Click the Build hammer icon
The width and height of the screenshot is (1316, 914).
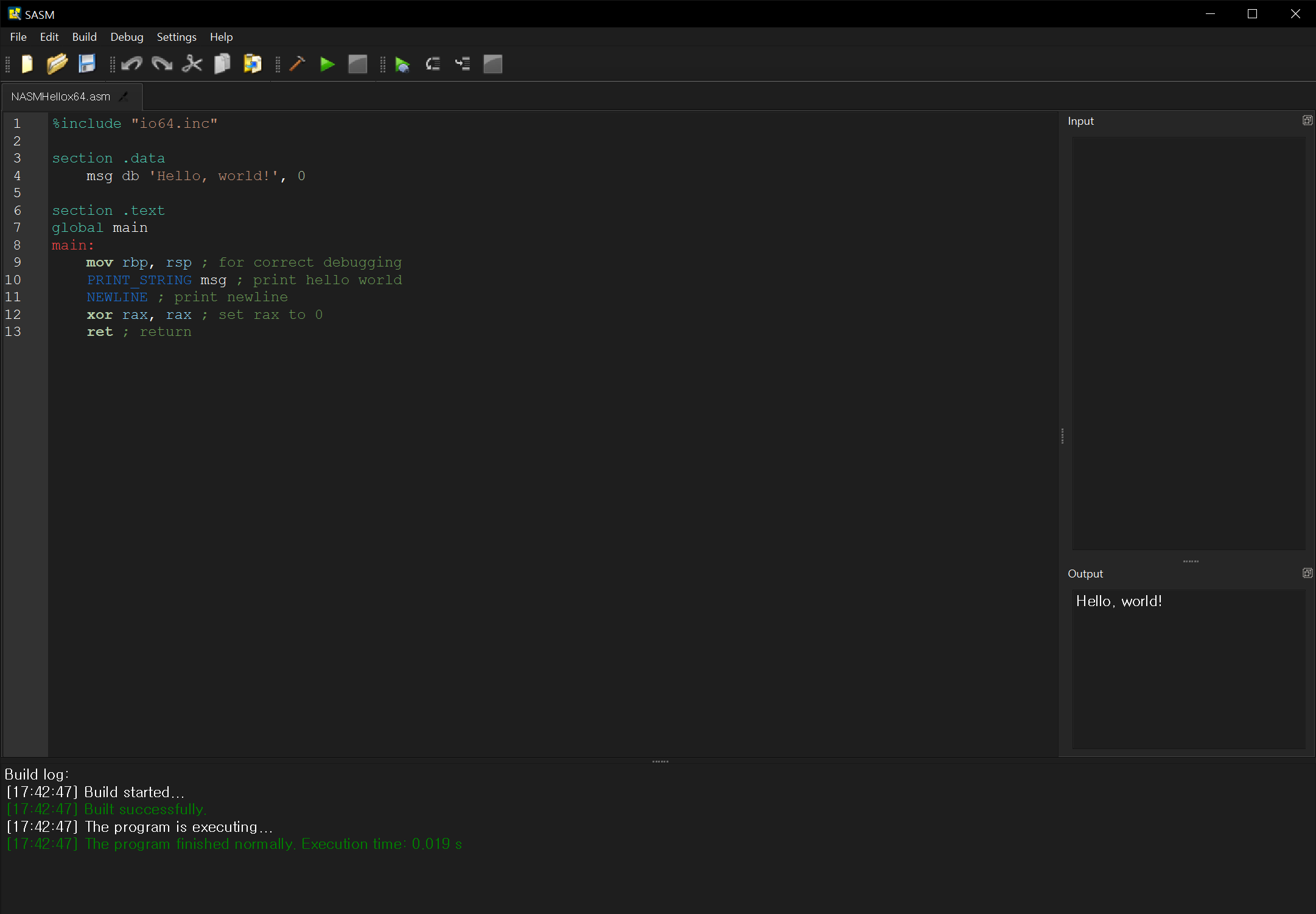(x=297, y=64)
